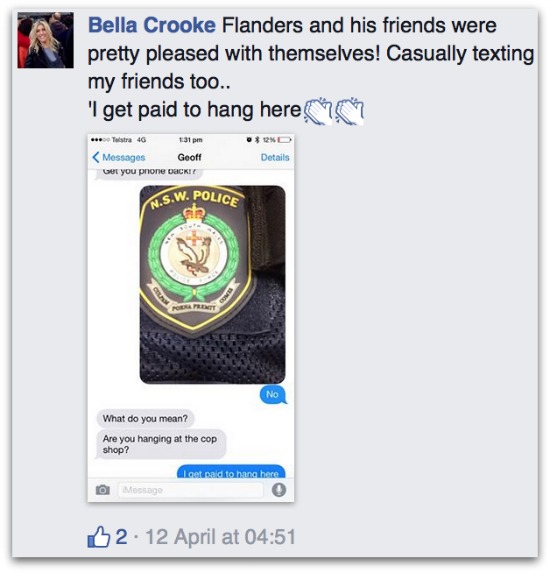This screenshot has height=573, width=550.
Task: Tap the microphone dictation icon
Action: point(279,490)
